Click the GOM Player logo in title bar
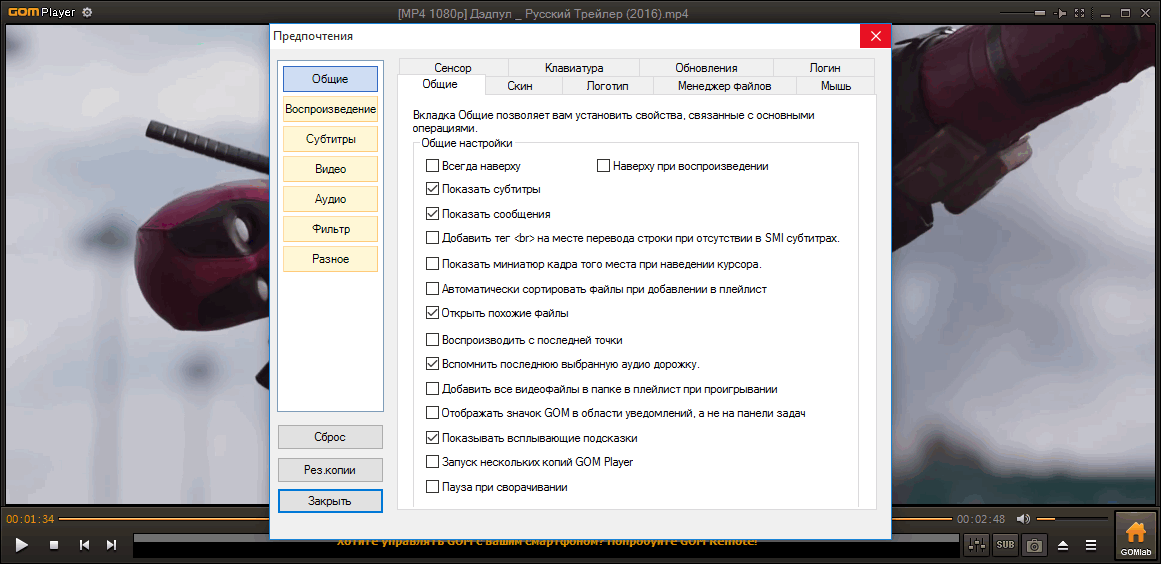1161x564 pixels. click(41, 13)
